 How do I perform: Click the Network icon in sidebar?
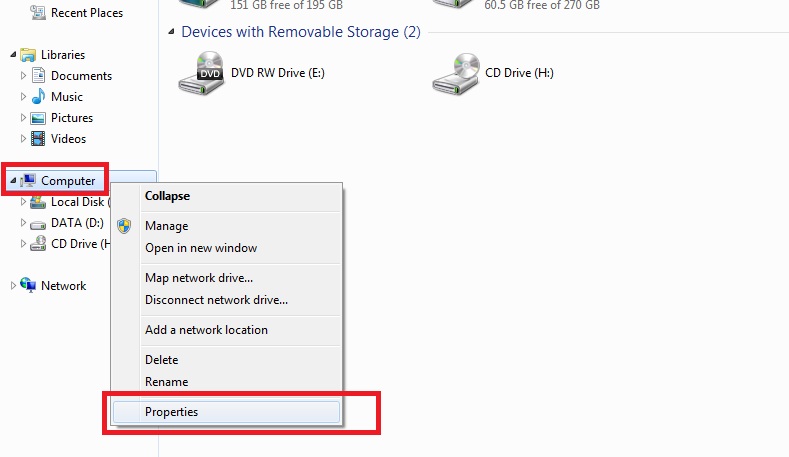pyautogui.click(x=28, y=286)
